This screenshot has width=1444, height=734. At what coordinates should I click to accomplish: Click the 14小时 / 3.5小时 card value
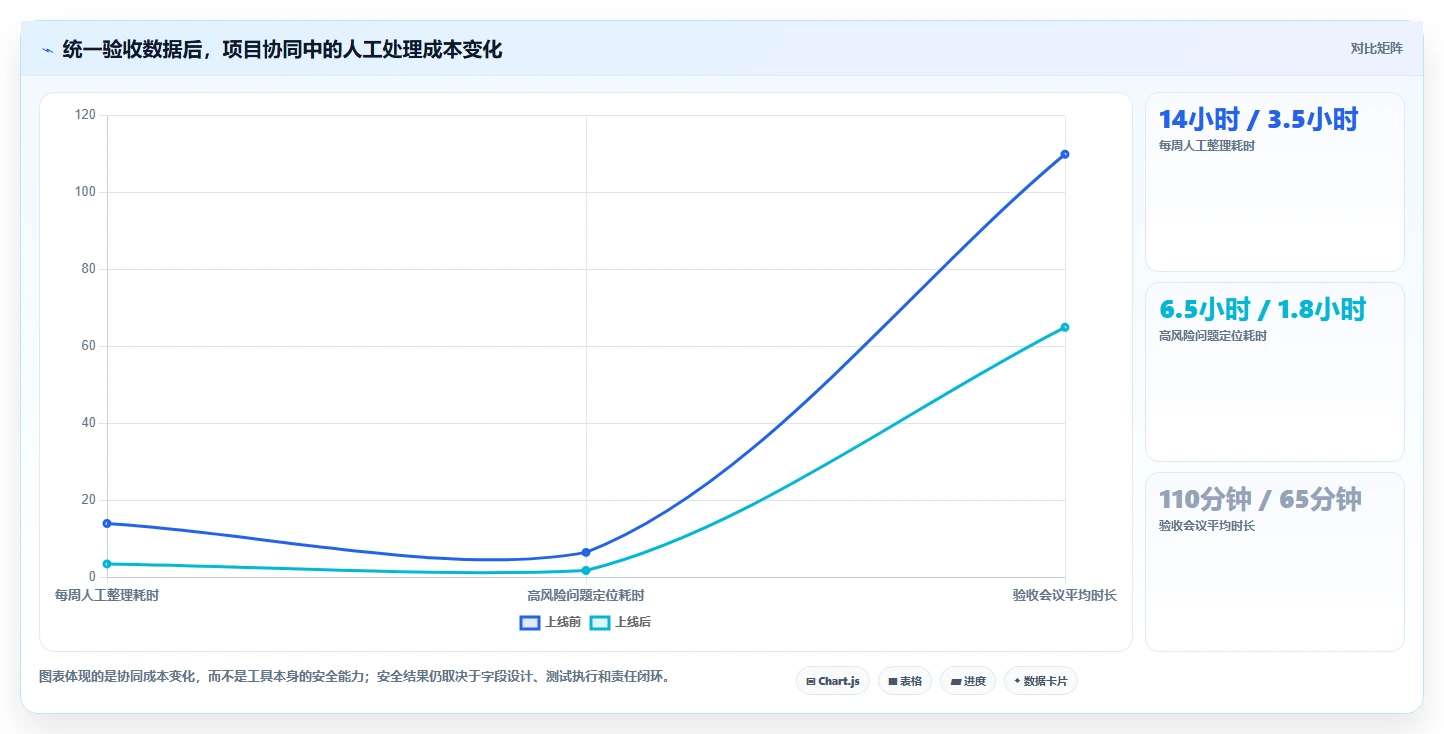[x=1258, y=120]
